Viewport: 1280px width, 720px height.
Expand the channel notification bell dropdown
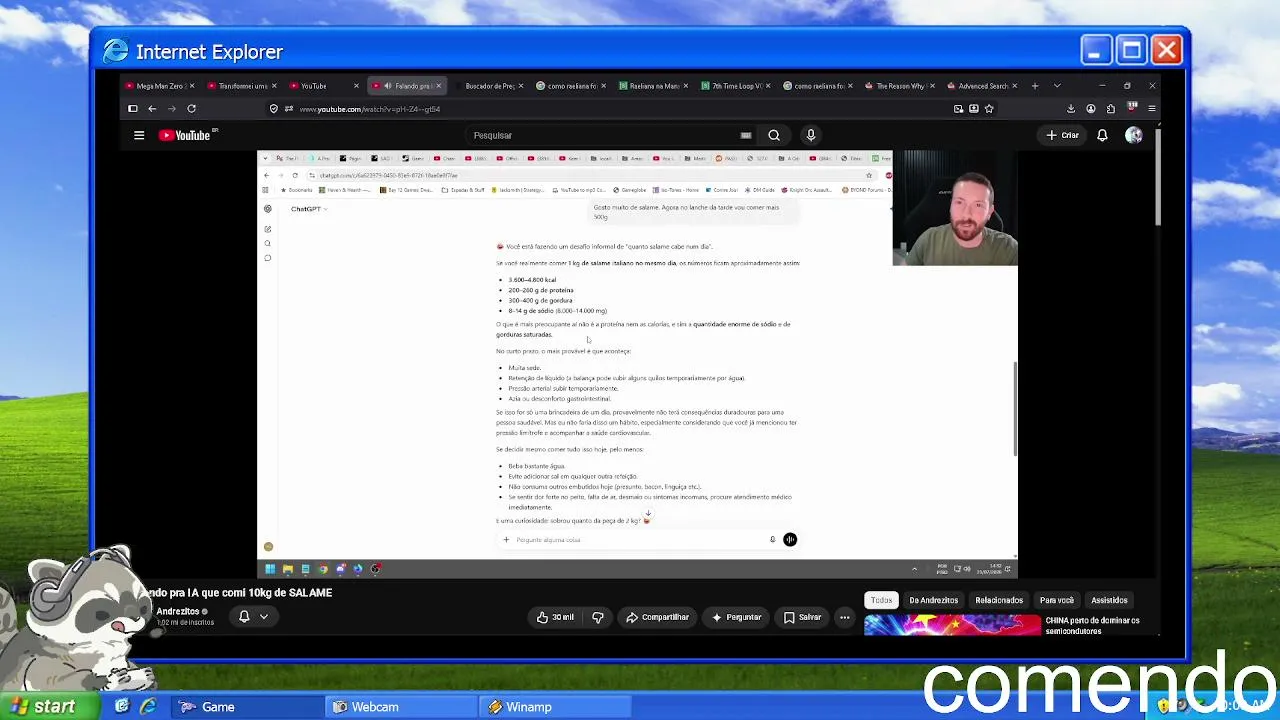pyautogui.click(x=253, y=617)
